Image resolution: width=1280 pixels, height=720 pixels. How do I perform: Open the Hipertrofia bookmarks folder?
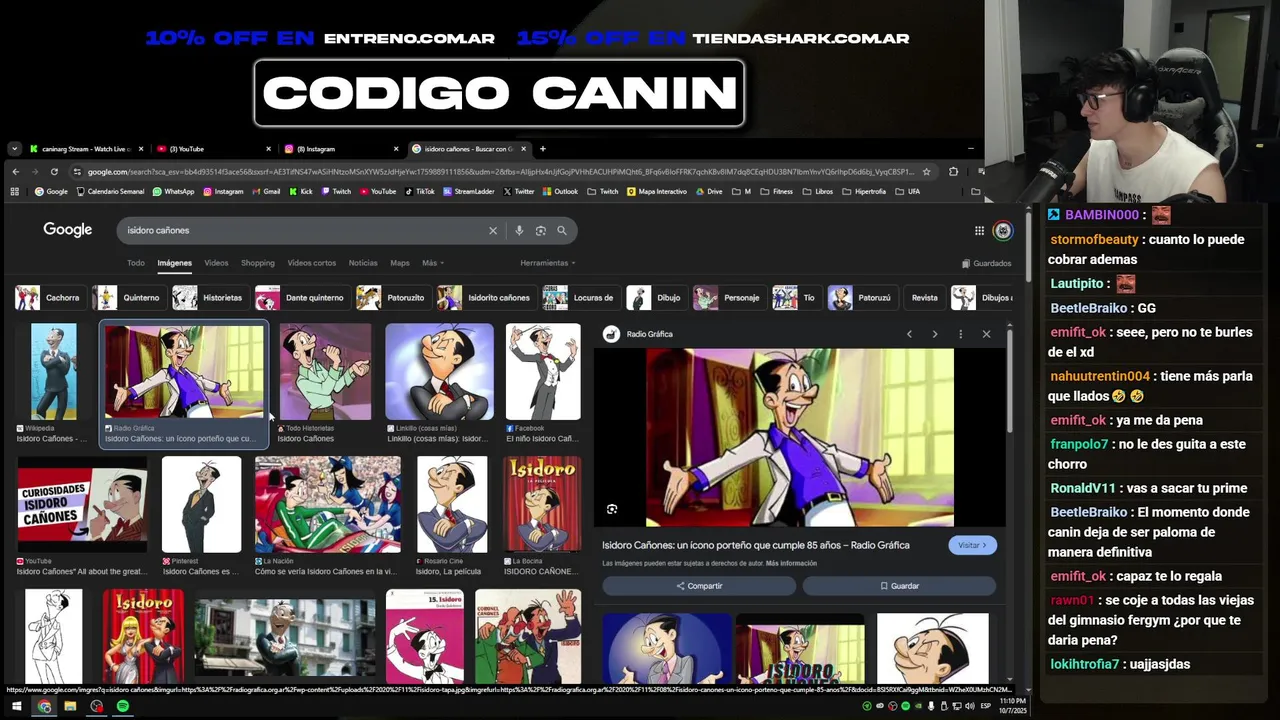coord(864,191)
